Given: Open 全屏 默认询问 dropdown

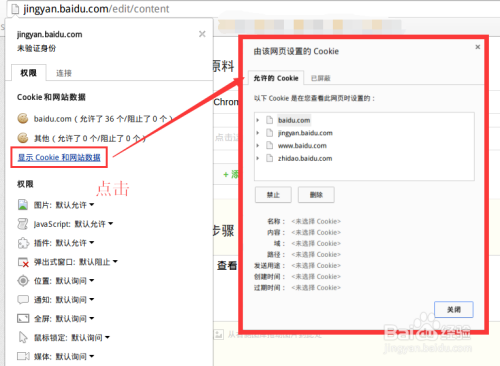Looking at the screenshot, I should [75, 319].
